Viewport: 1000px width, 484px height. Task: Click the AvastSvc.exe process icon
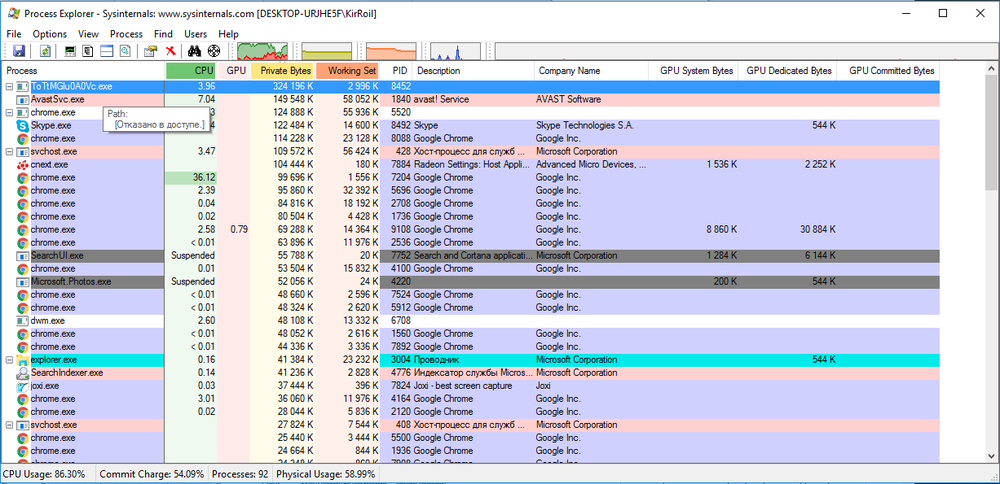coord(22,99)
